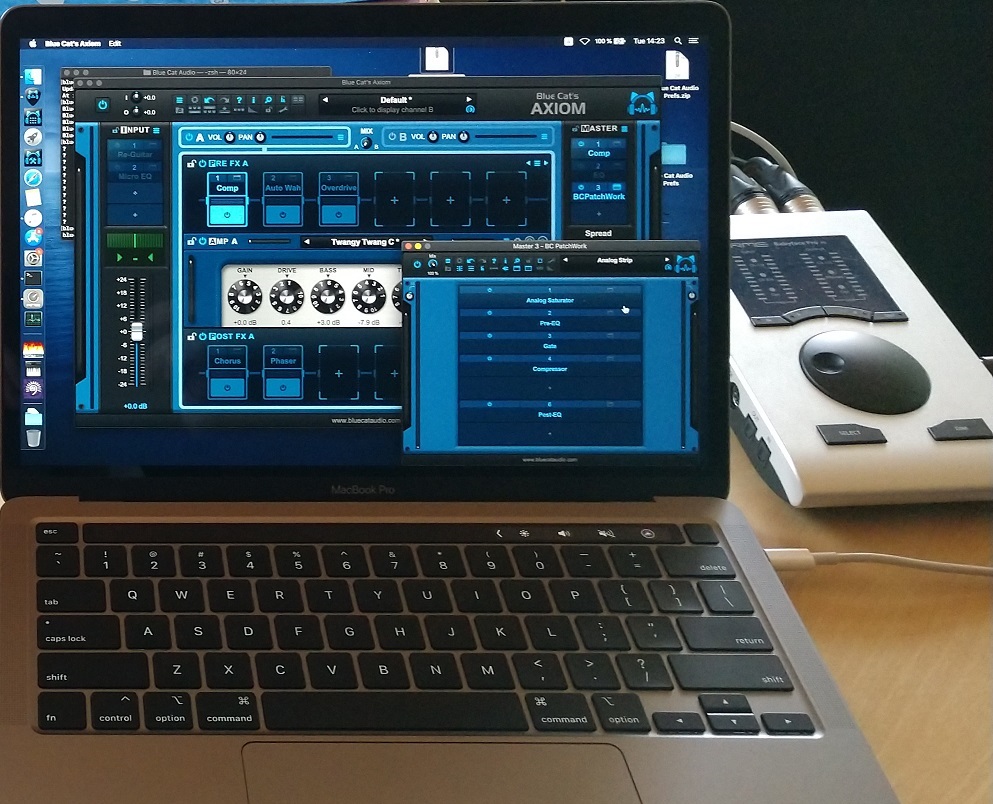Image resolution: width=993 pixels, height=804 pixels.
Task: Click the lock icon beside PRE FX A
Action: tap(191, 163)
